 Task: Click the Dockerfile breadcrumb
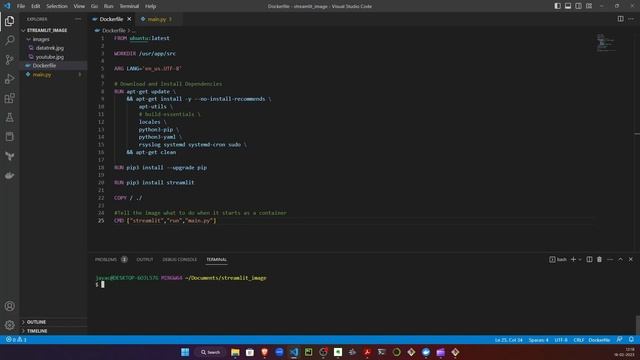tap(113, 30)
